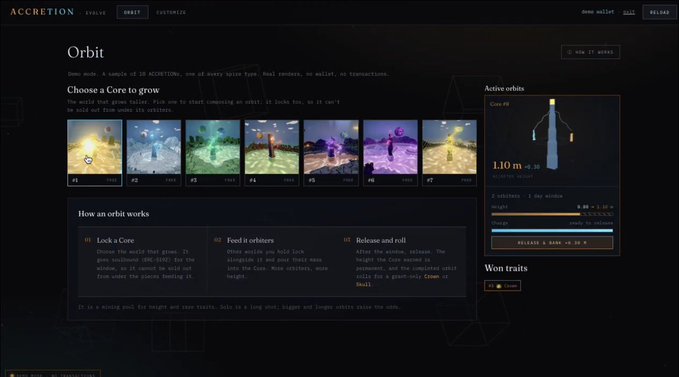Click the Release & Bank button

point(552,243)
